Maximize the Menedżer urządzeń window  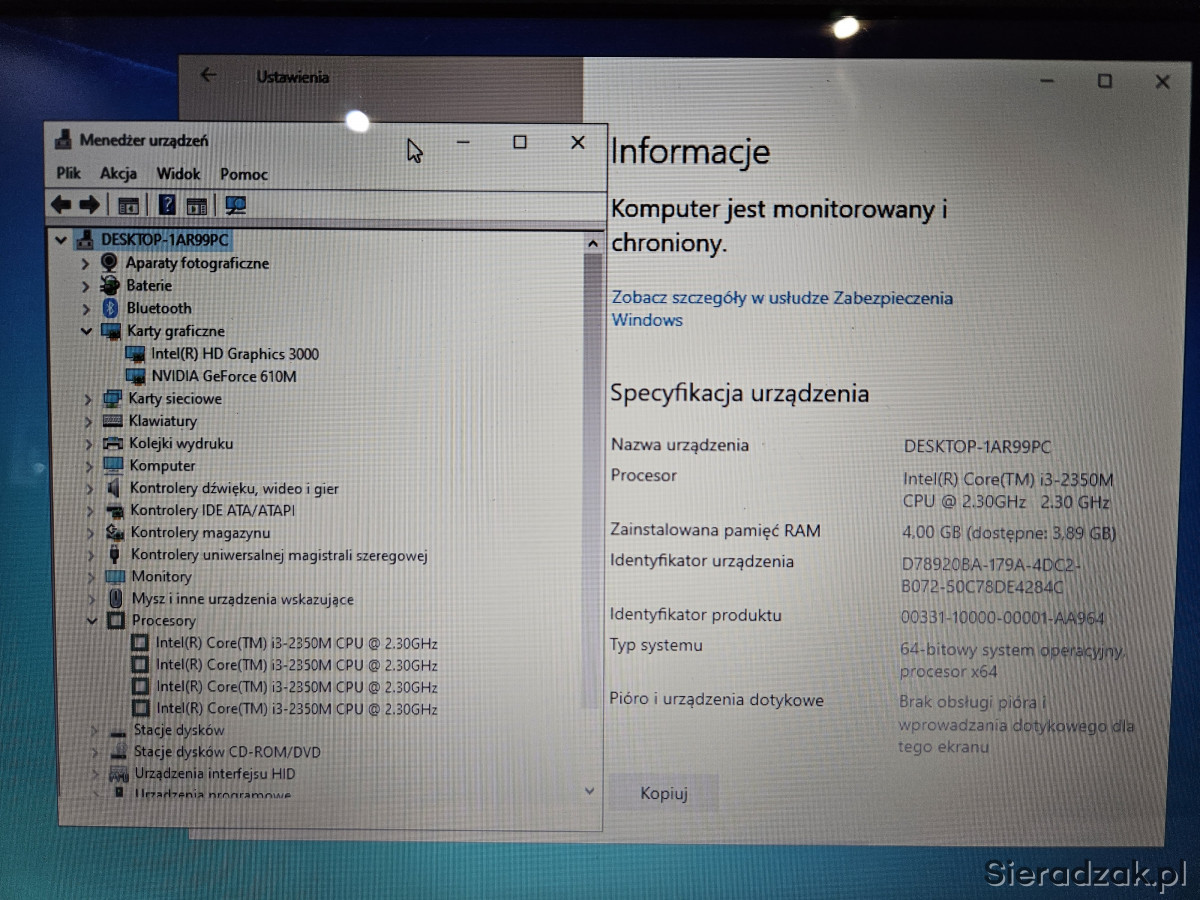520,143
